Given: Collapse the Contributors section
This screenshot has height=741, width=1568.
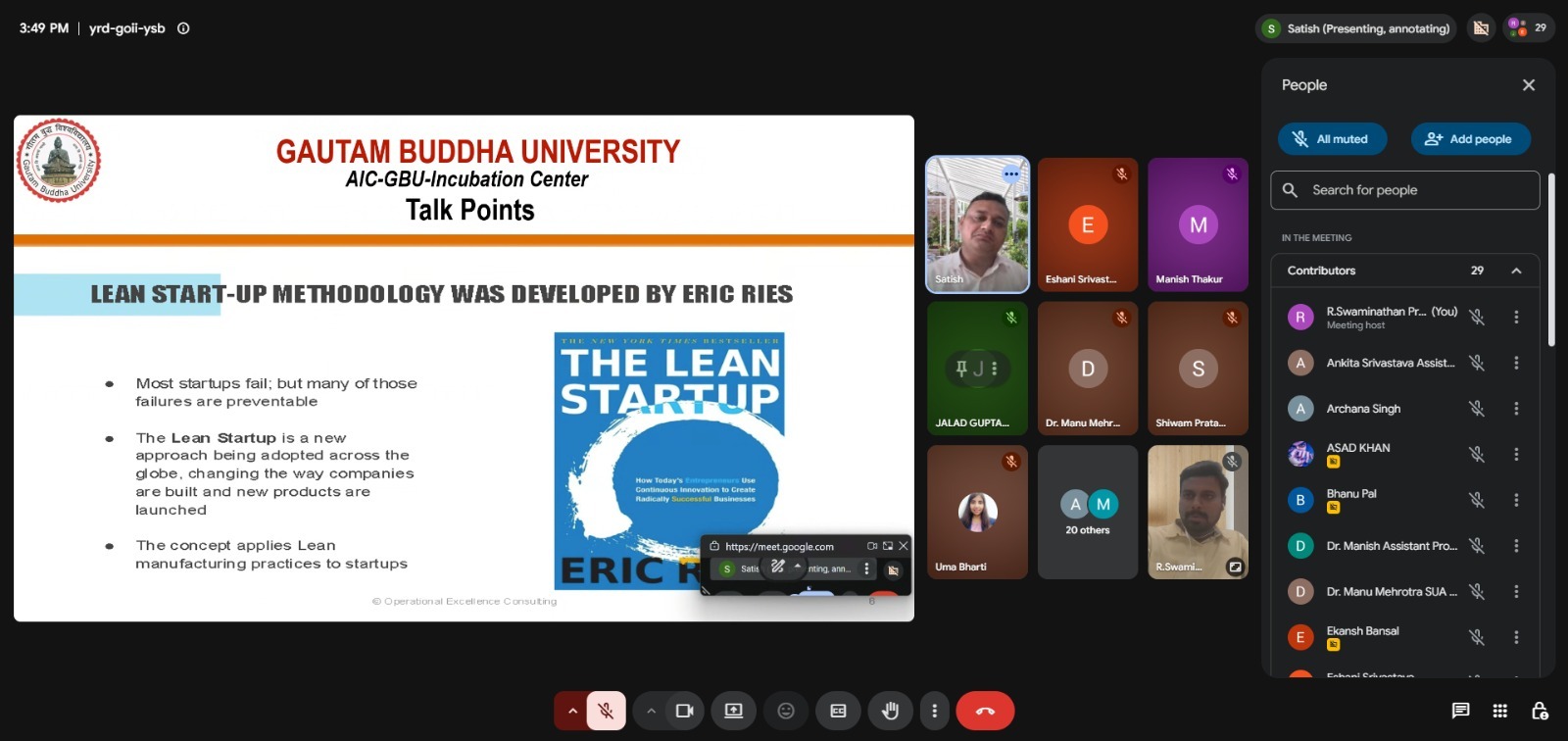Looking at the screenshot, I should point(1516,271).
